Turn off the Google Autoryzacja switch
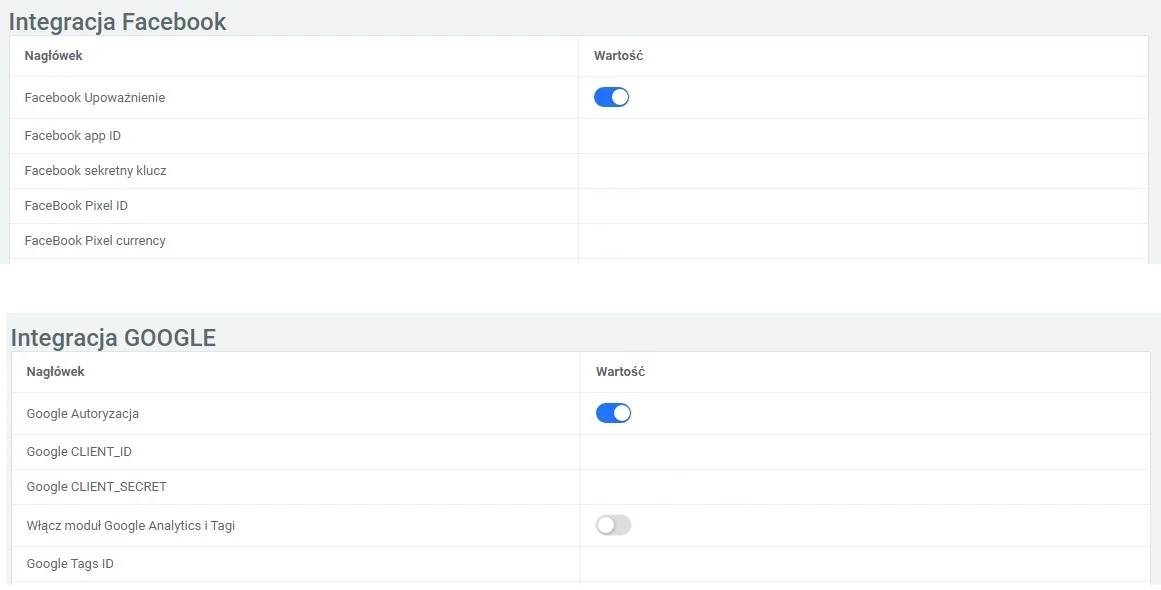This screenshot has width=1161, height=590. (613, 413)
